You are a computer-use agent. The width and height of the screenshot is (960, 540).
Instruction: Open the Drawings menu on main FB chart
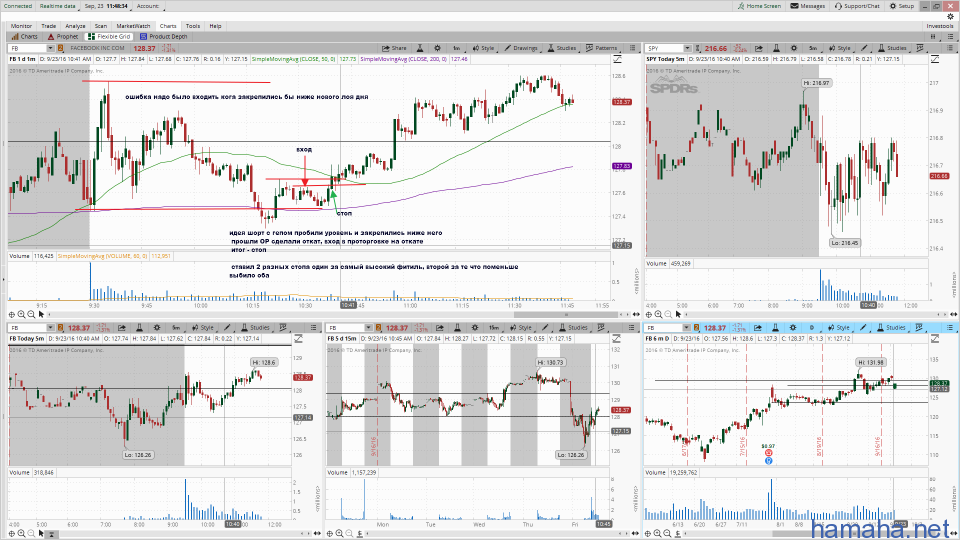tap(521, 48)
